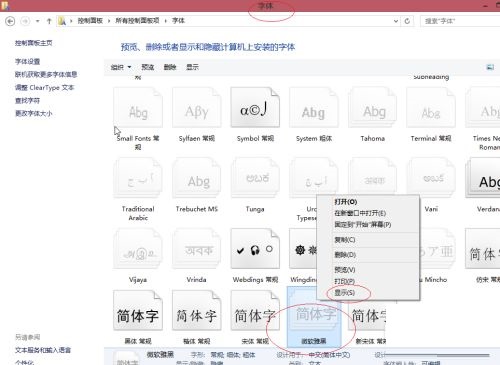Select the Traditional Arabic font icon
This screenshot has height=365, width=500.
coord(138,178)
